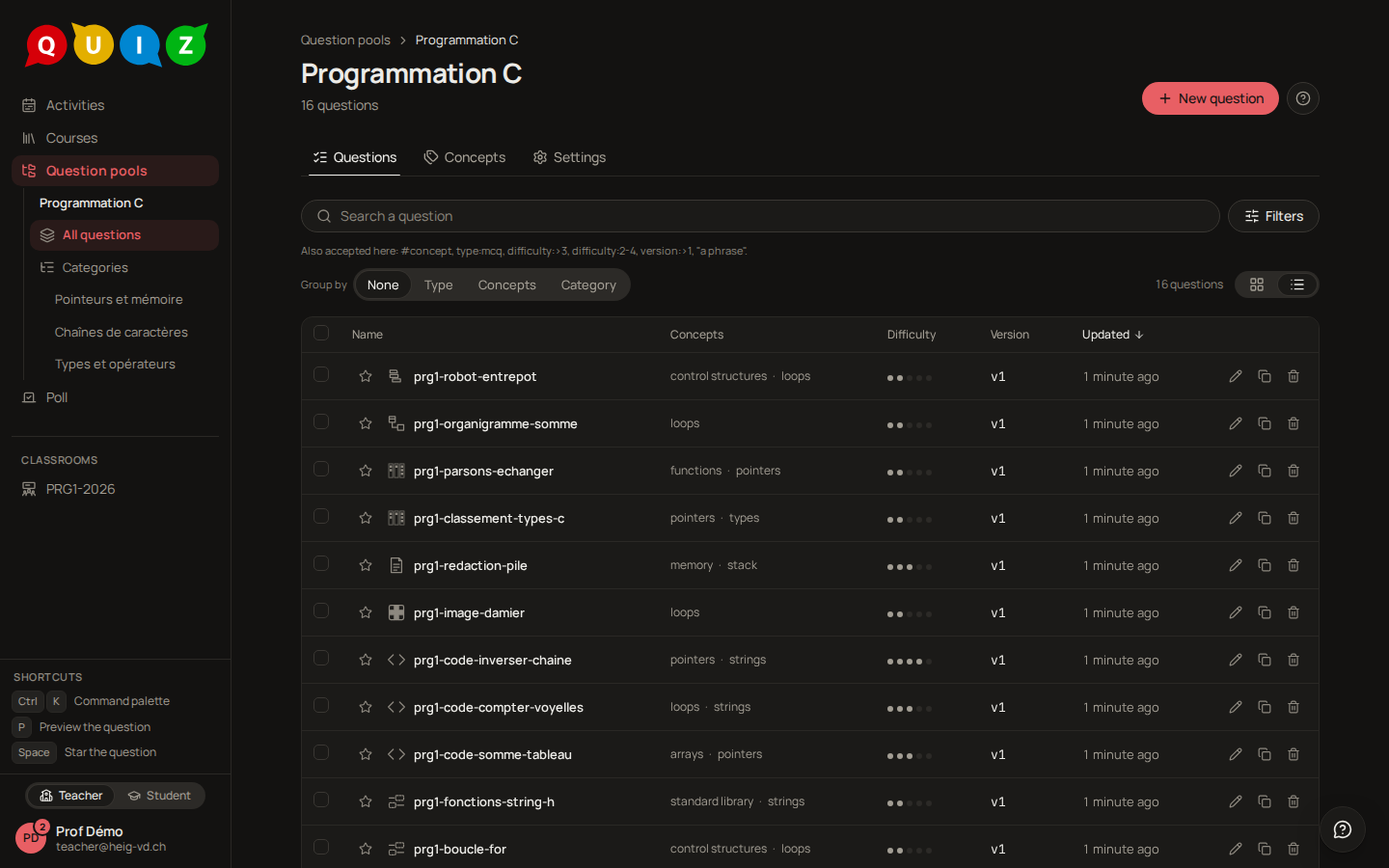The image size is (1389, 868).
Task: Open the Settings tab
Action: coord(570,157)
